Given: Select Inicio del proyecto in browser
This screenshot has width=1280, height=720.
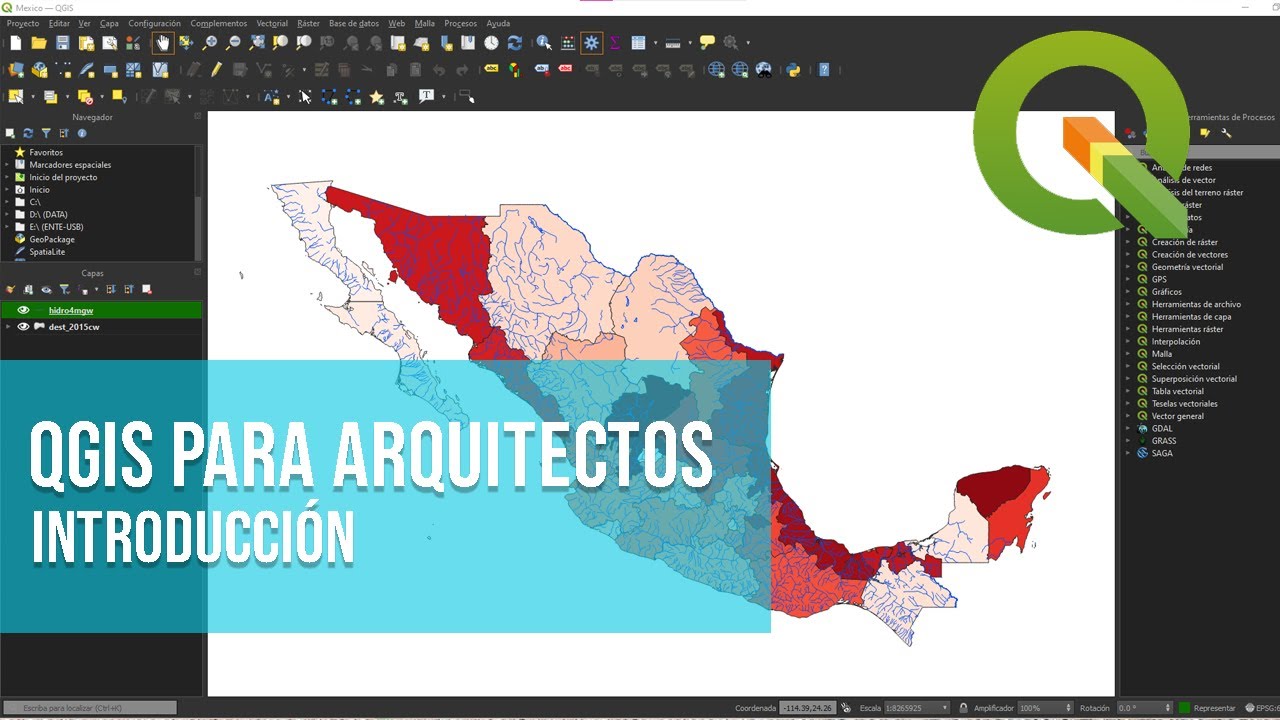Looking at the screenshot, I should [x=63, y=177].
